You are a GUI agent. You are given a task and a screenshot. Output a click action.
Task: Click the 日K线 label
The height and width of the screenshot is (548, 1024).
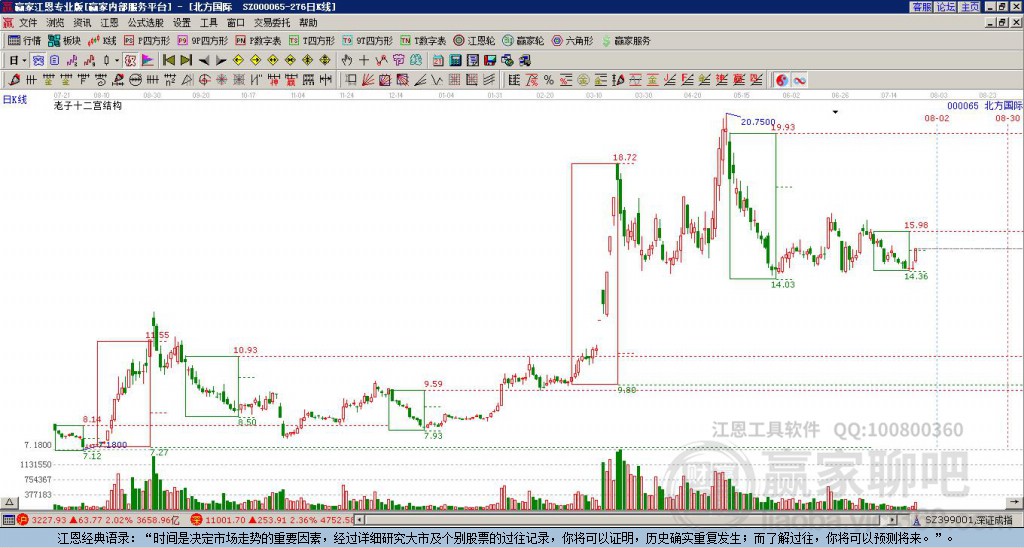click(x=14, y=99)
